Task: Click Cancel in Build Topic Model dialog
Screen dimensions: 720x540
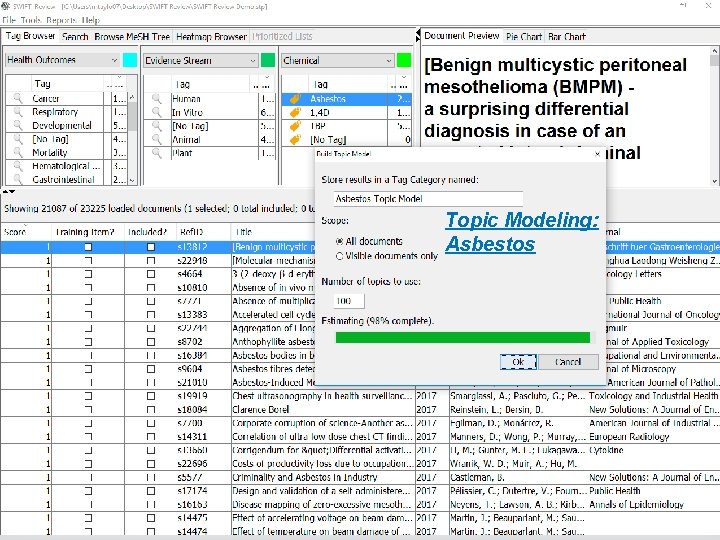Action: [x=568, y=362]
